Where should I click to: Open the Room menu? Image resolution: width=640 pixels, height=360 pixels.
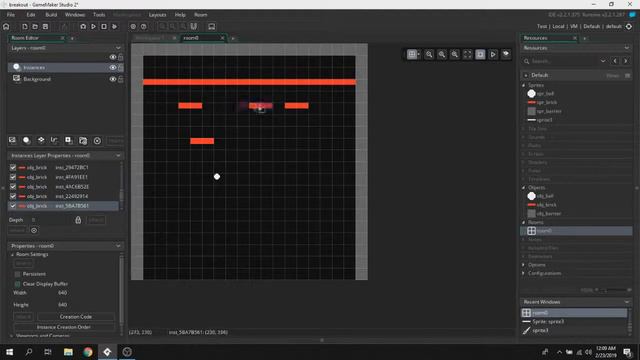point(200,15)
